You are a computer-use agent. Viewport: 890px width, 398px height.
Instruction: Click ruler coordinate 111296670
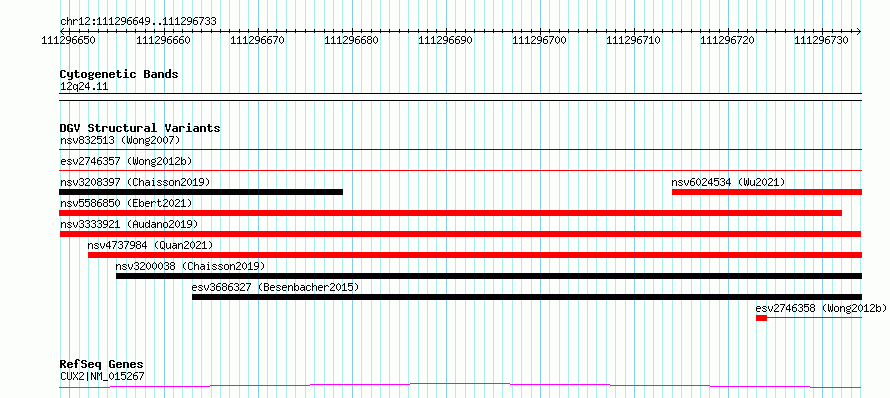[258, 40]
